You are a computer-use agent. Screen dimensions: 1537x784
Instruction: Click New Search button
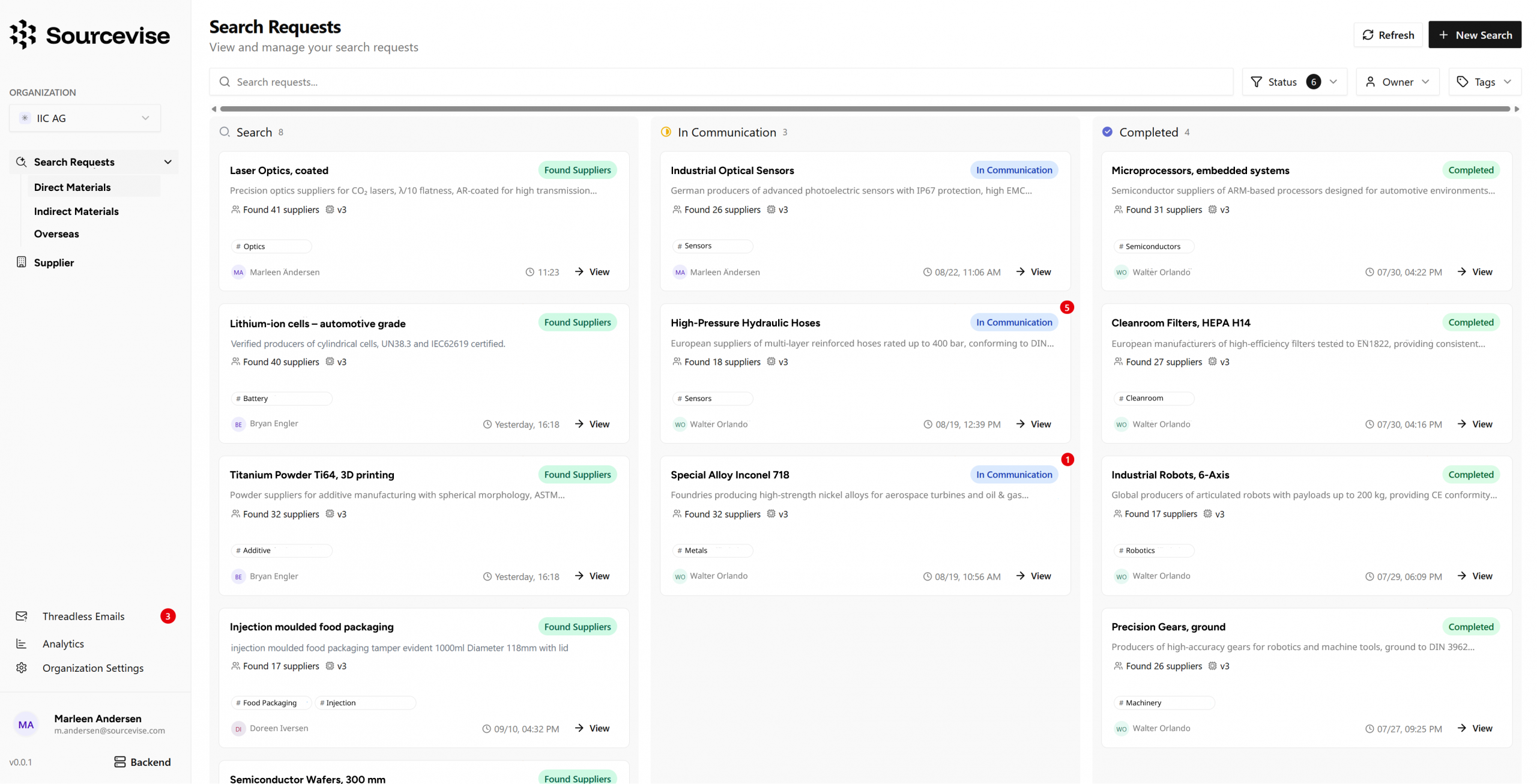[1475, 34]
